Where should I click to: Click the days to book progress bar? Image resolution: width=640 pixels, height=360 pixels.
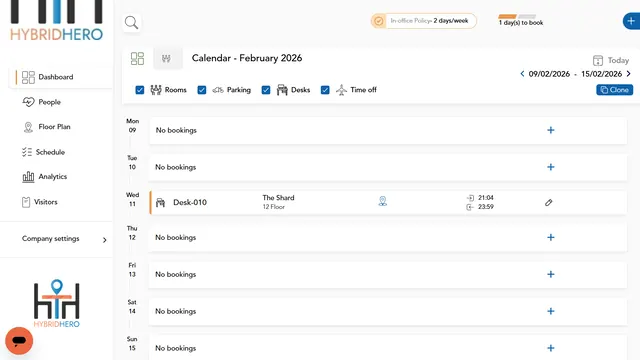(517, 16)
